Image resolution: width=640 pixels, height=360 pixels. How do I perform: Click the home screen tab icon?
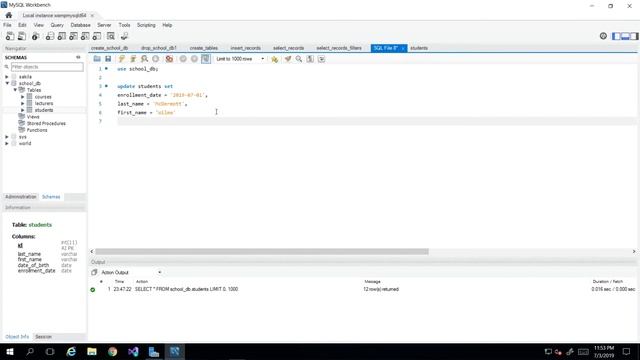tap(9, 15)
